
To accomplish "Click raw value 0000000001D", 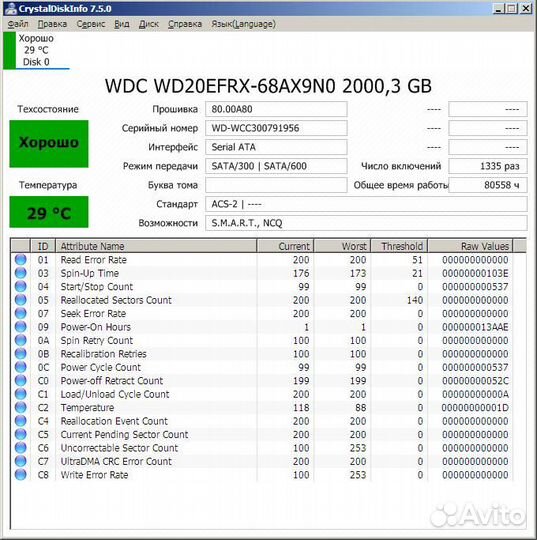I will (x=475, y=407).
